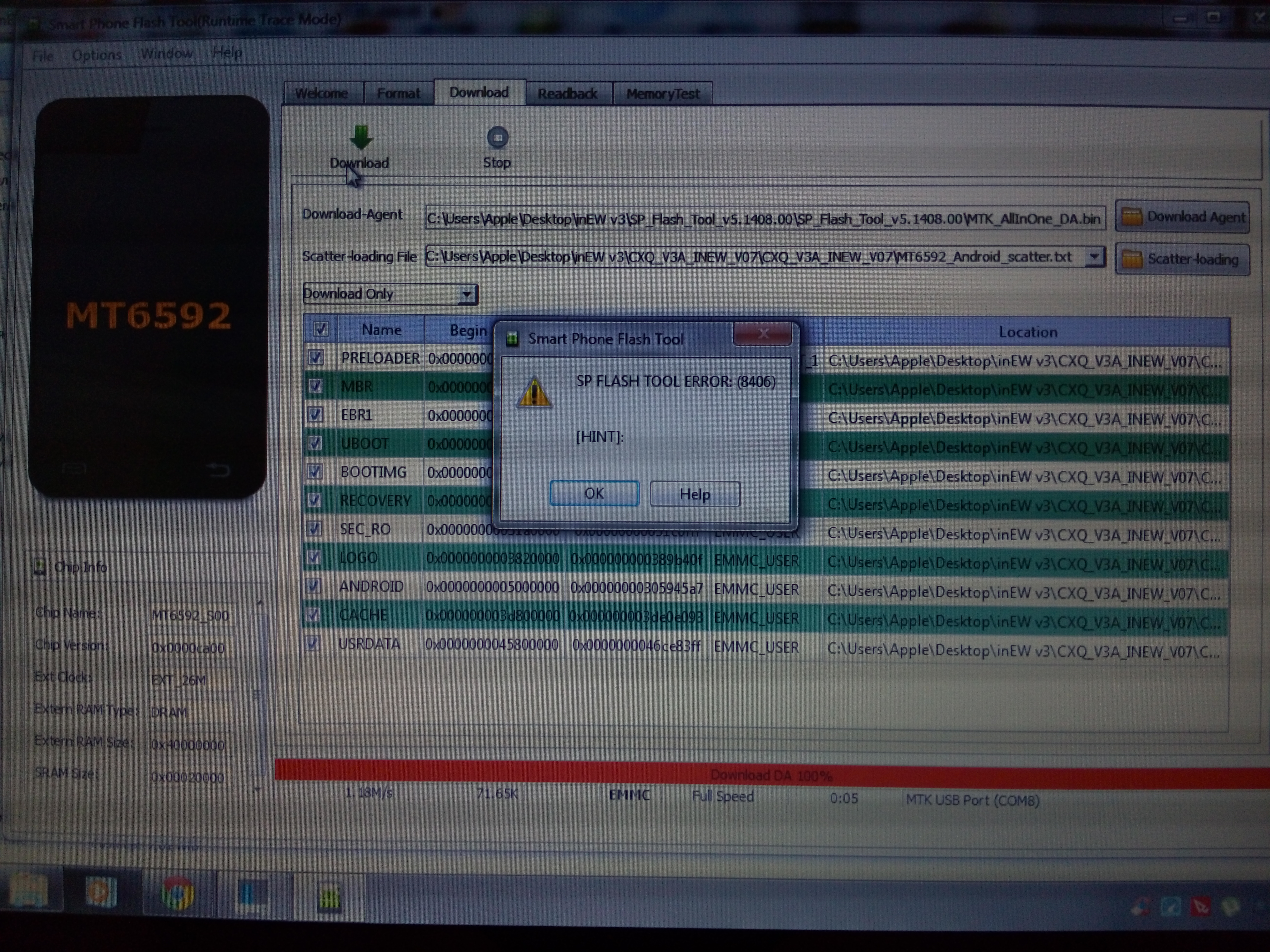1270x952 pixels.
Task: Click Help in the error dialog
Action: (x=695, y=494)
